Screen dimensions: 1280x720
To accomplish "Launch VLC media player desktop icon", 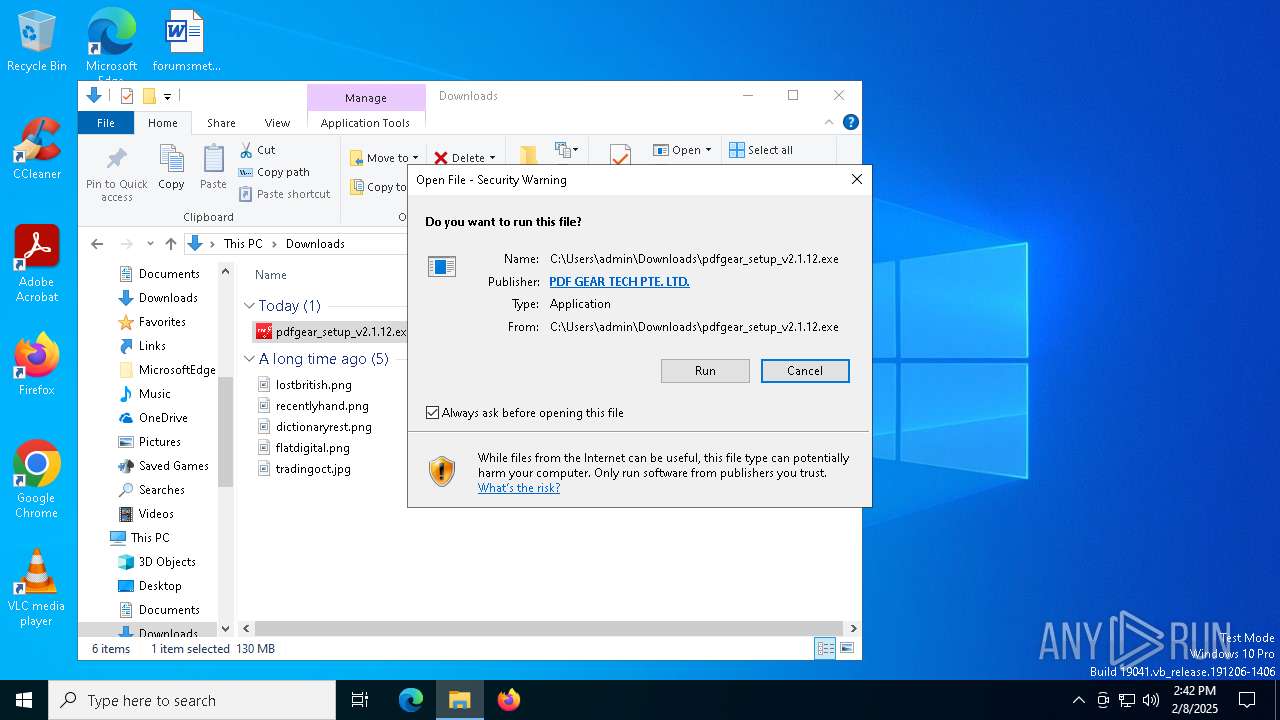I will click(36, 587).
